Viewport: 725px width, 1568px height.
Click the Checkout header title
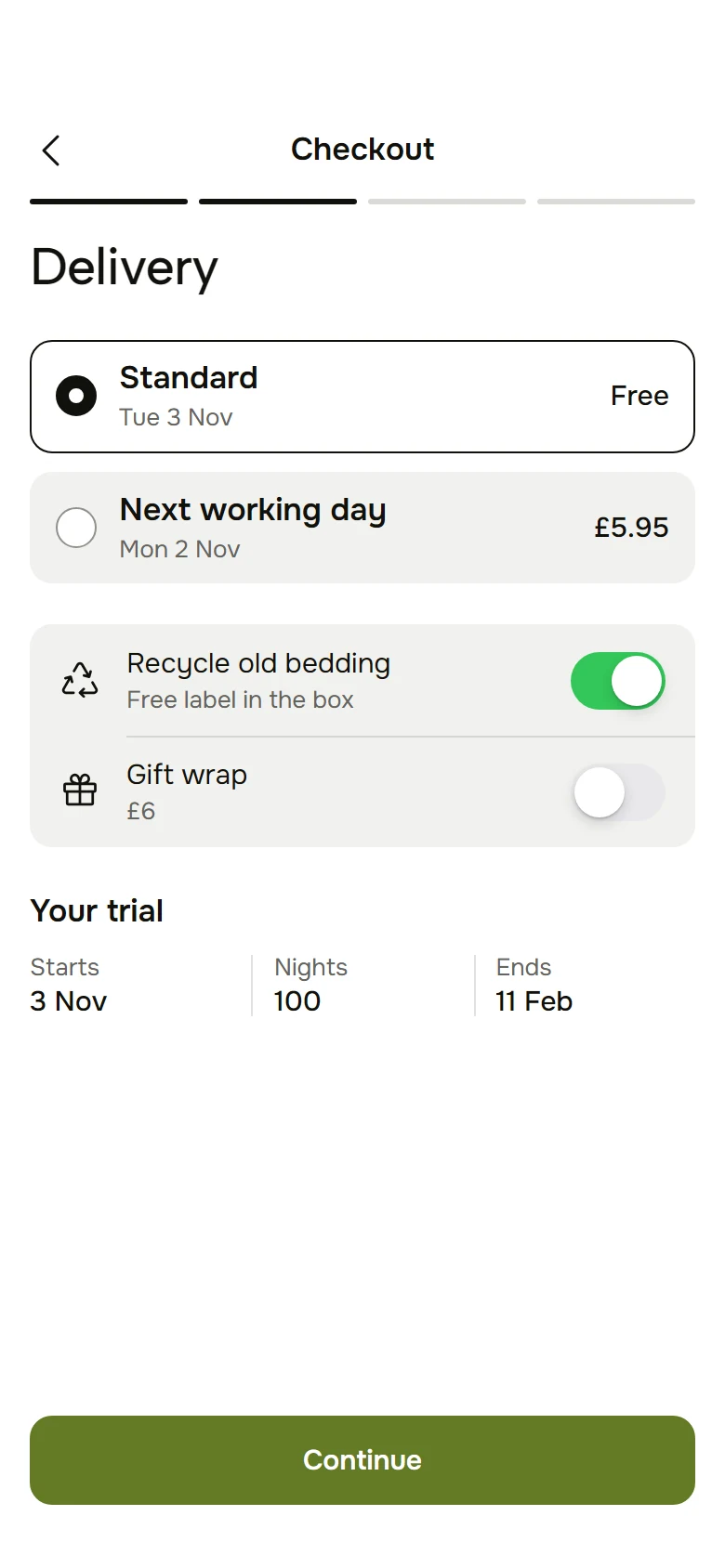362,150
